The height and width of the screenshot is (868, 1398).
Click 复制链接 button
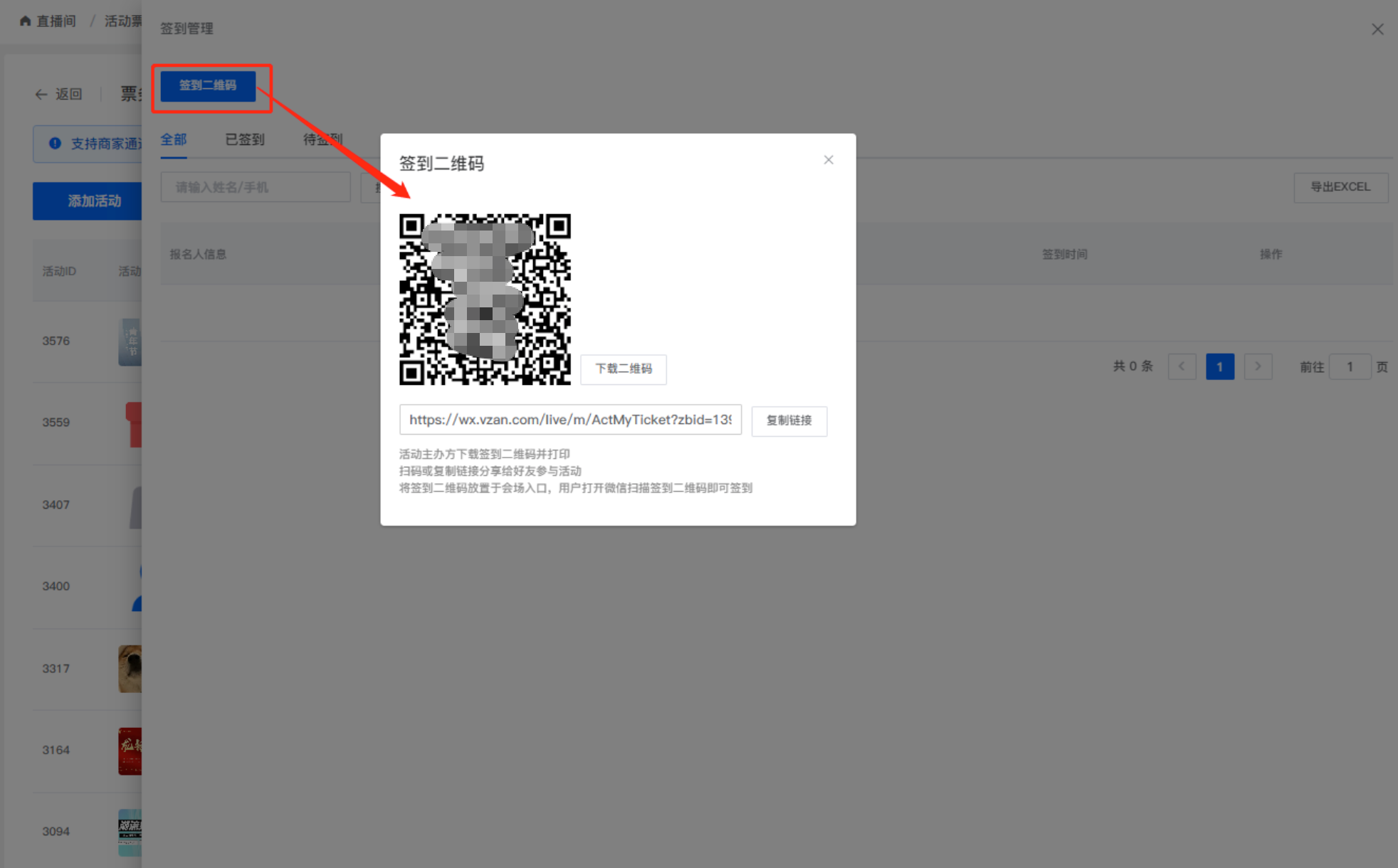[789, 420]
